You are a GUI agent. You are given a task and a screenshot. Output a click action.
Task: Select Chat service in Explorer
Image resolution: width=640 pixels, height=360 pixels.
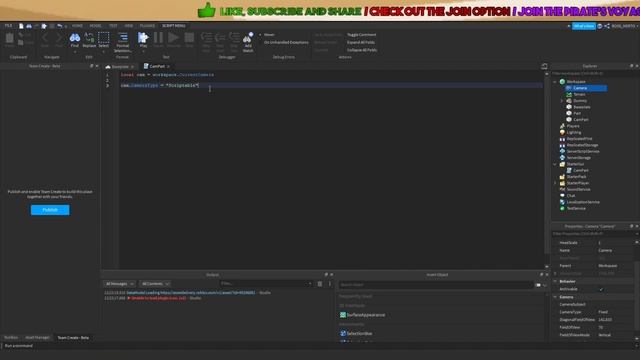570,196
